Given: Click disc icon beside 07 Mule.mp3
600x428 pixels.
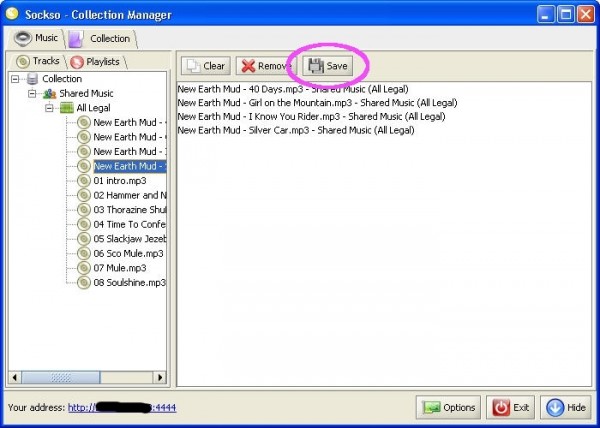Looking at the screenshot, I should [x=84, y=268].
